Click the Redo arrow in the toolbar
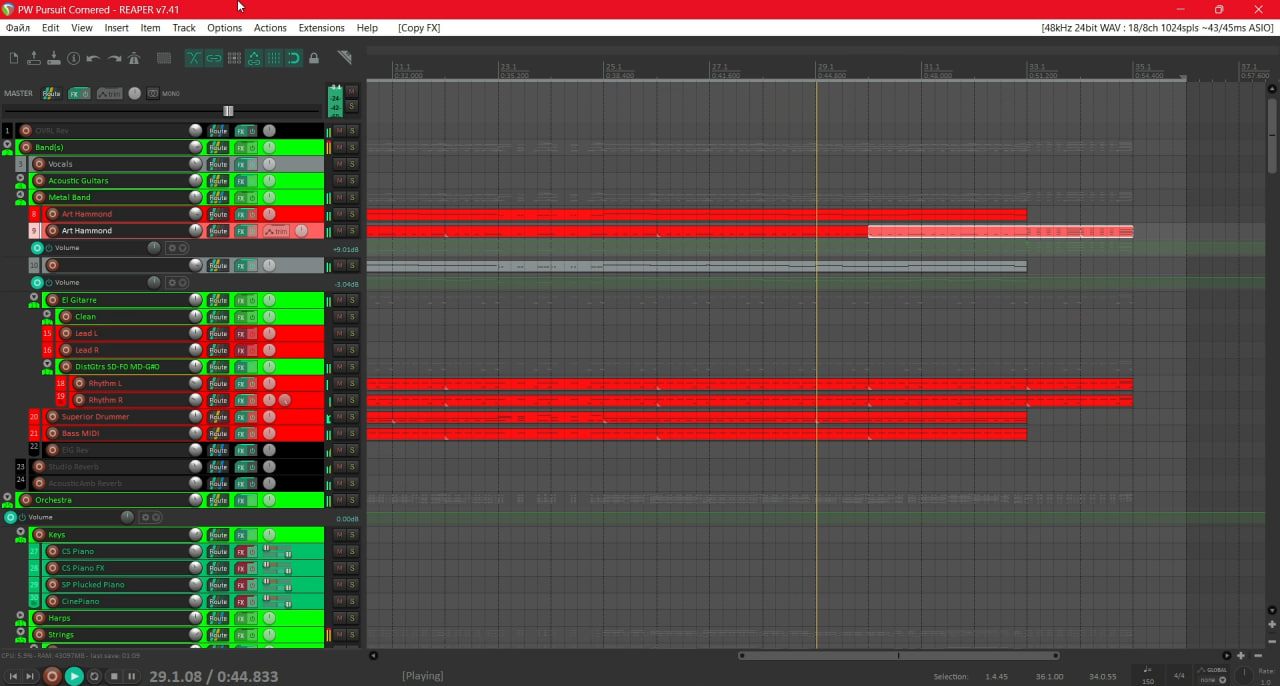The width and height of the screenshot is (1280, 686). point(114,59)
